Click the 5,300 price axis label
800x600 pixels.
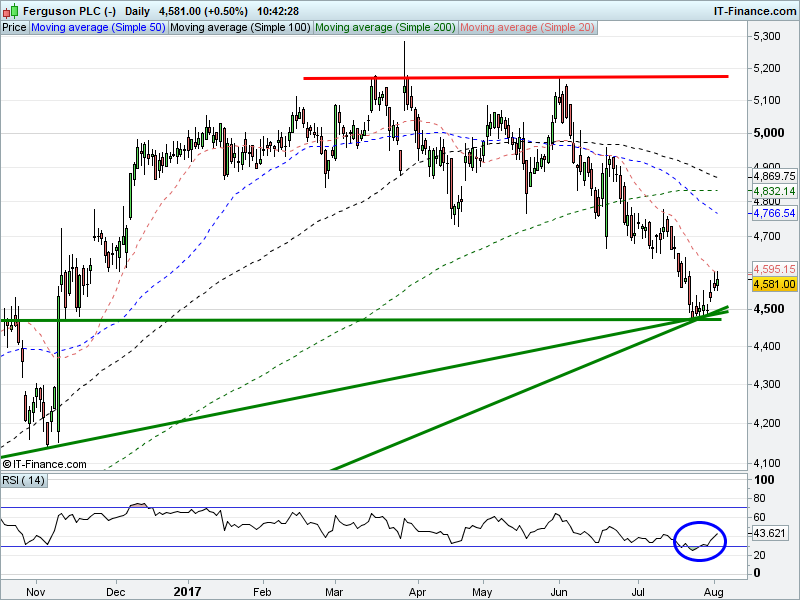[767, 36]
